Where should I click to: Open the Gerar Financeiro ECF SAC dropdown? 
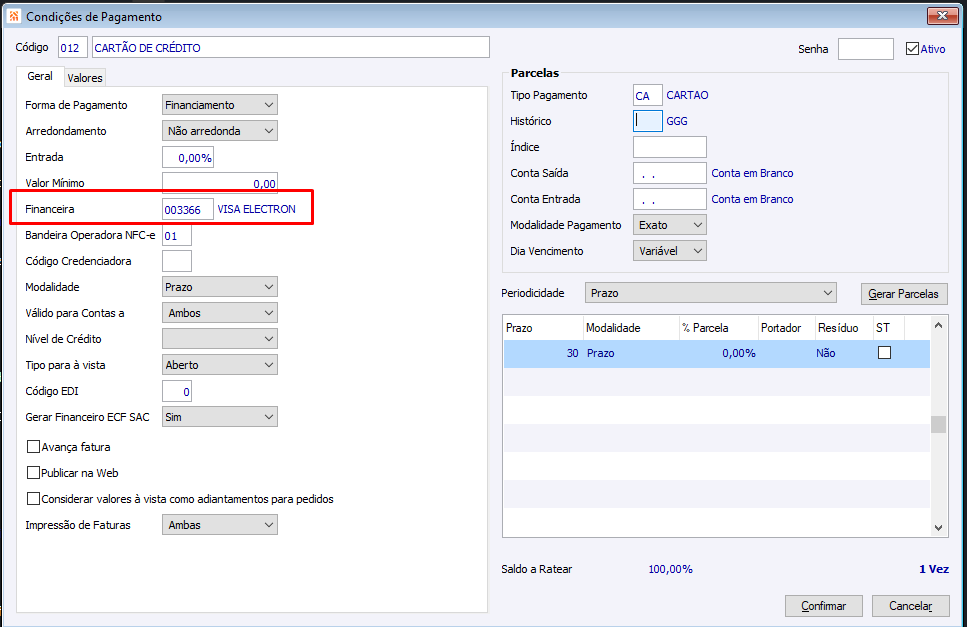click(220, 417)
